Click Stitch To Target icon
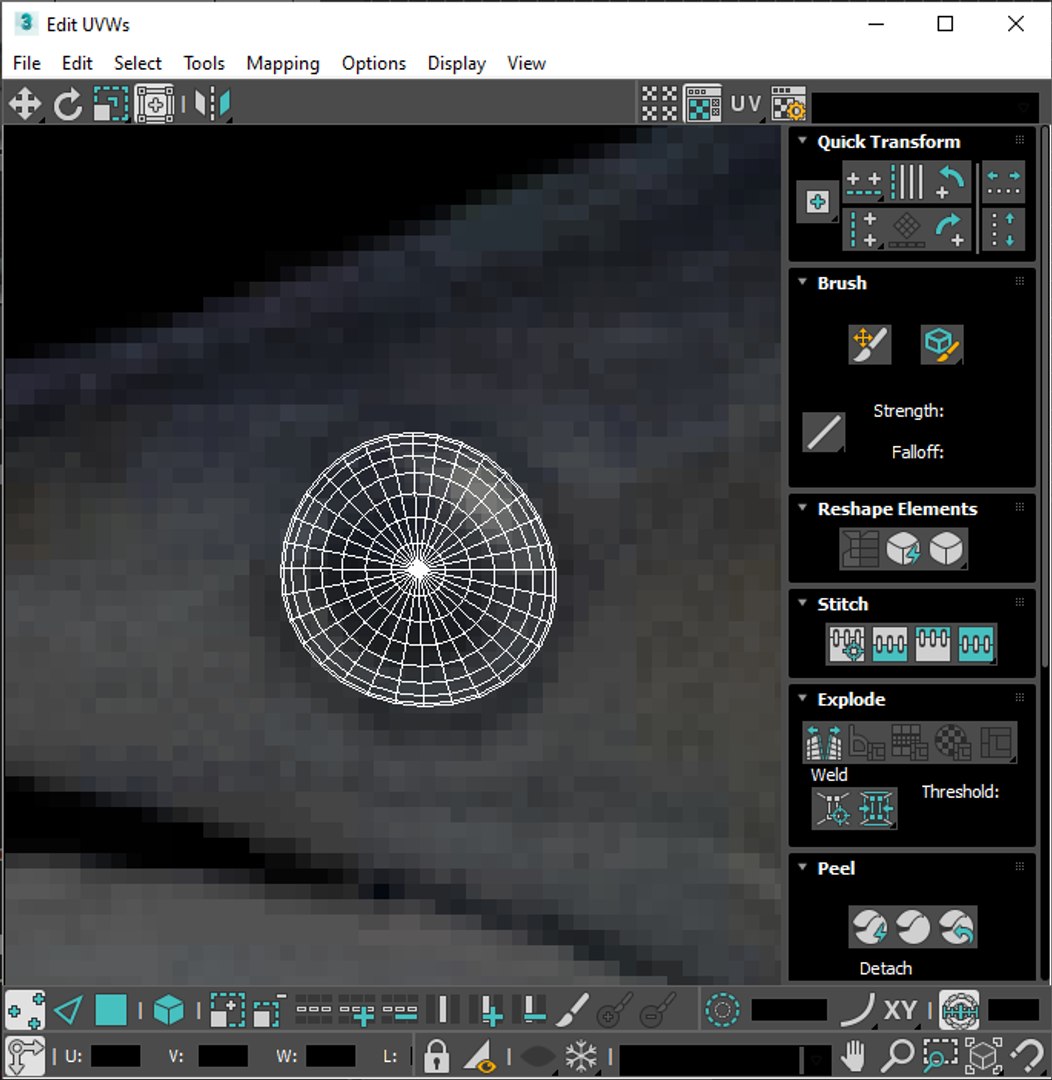Viewport: 1052px width, 1080px height. coord(847,644)
